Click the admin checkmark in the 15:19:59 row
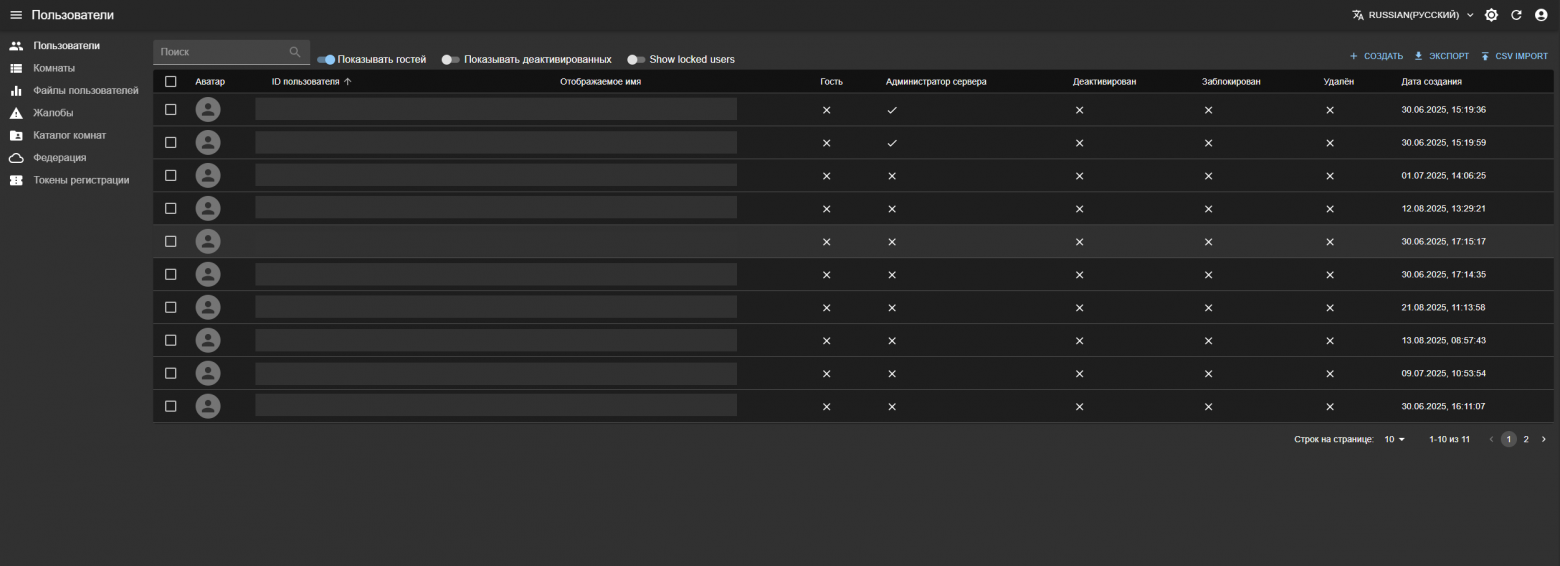Image resolution: width=1560 pixels, height=566 pixels. point(892,143)
